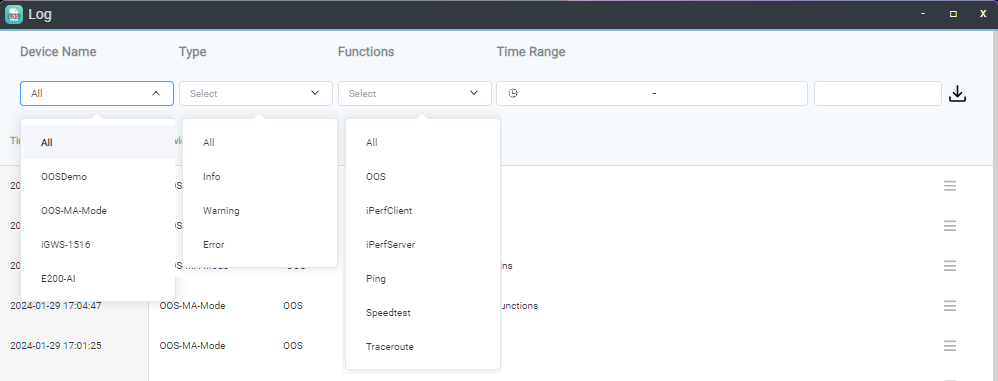This screenshot has width=998, height=381.
Task: Open hamburger menu on the third log row
Action: [950, 266]
